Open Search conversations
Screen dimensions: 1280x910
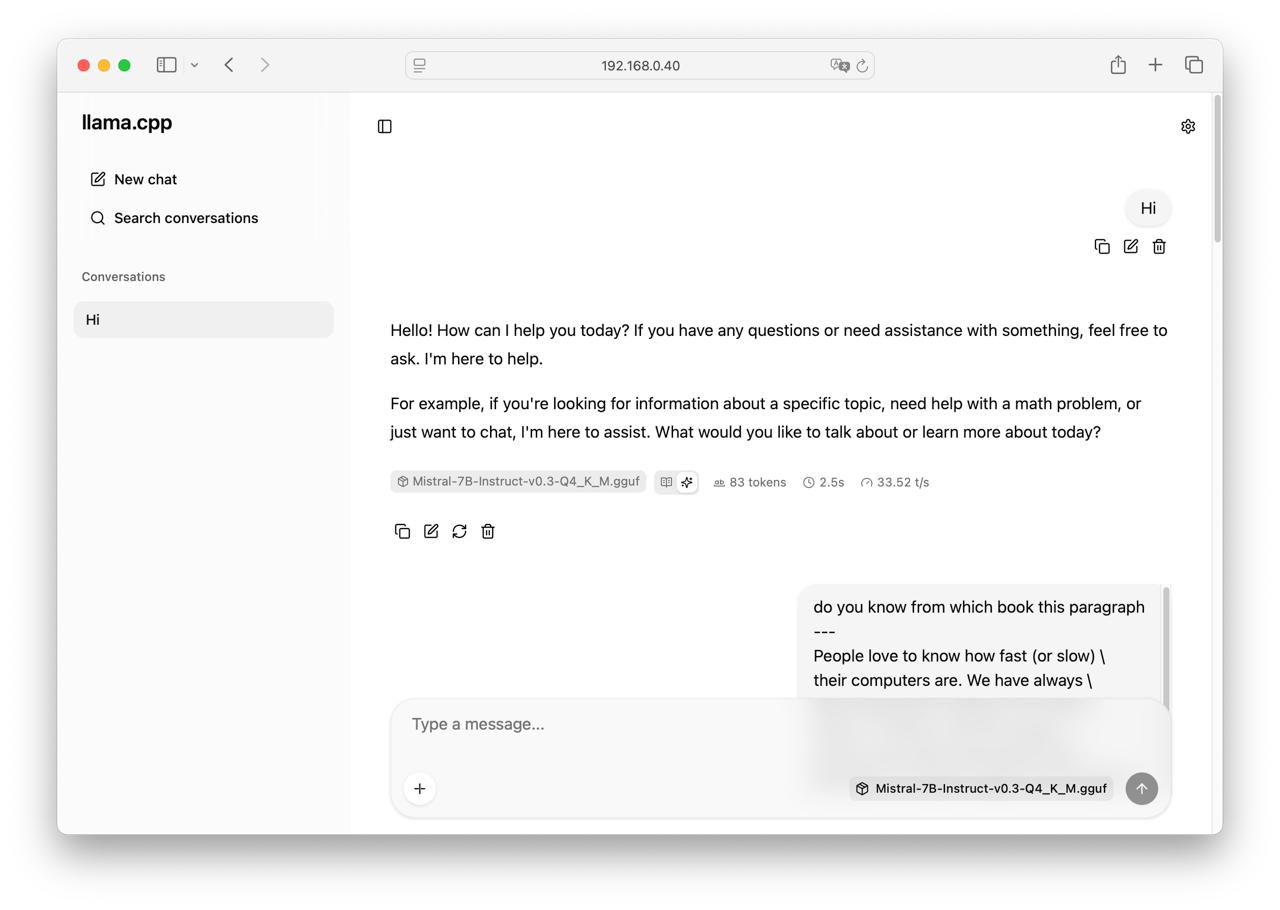(x=175, y=218)
